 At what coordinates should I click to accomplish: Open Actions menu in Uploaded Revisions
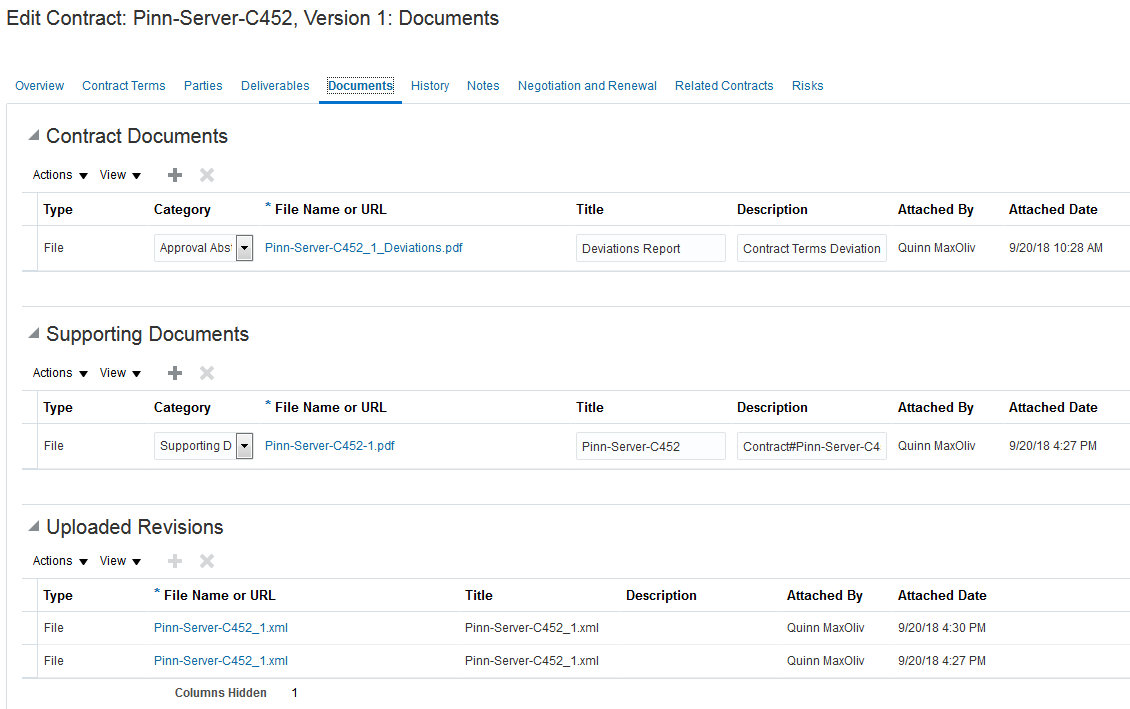[x=60, y=561]
